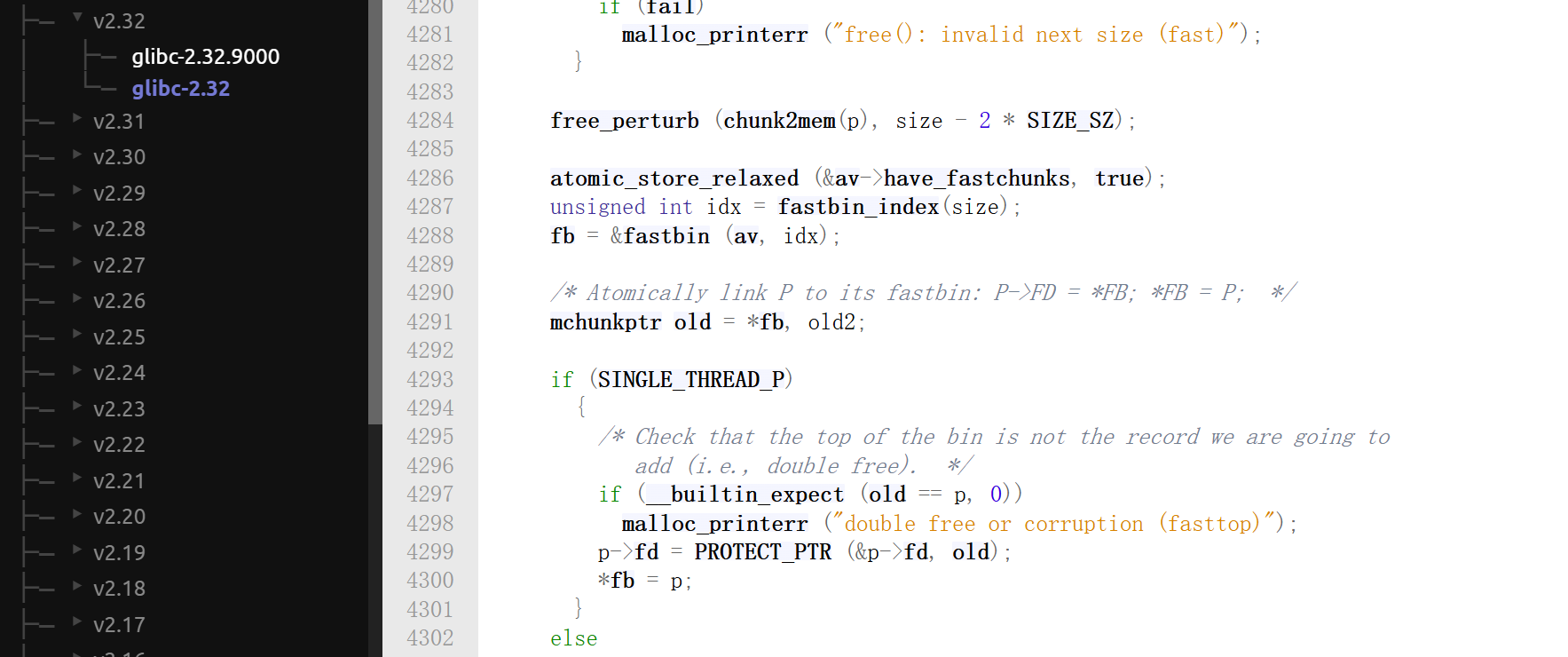This screenshot has height=657, width=1568.
Task: Select the v2.29 tree label
Action: tap(119, 194)
